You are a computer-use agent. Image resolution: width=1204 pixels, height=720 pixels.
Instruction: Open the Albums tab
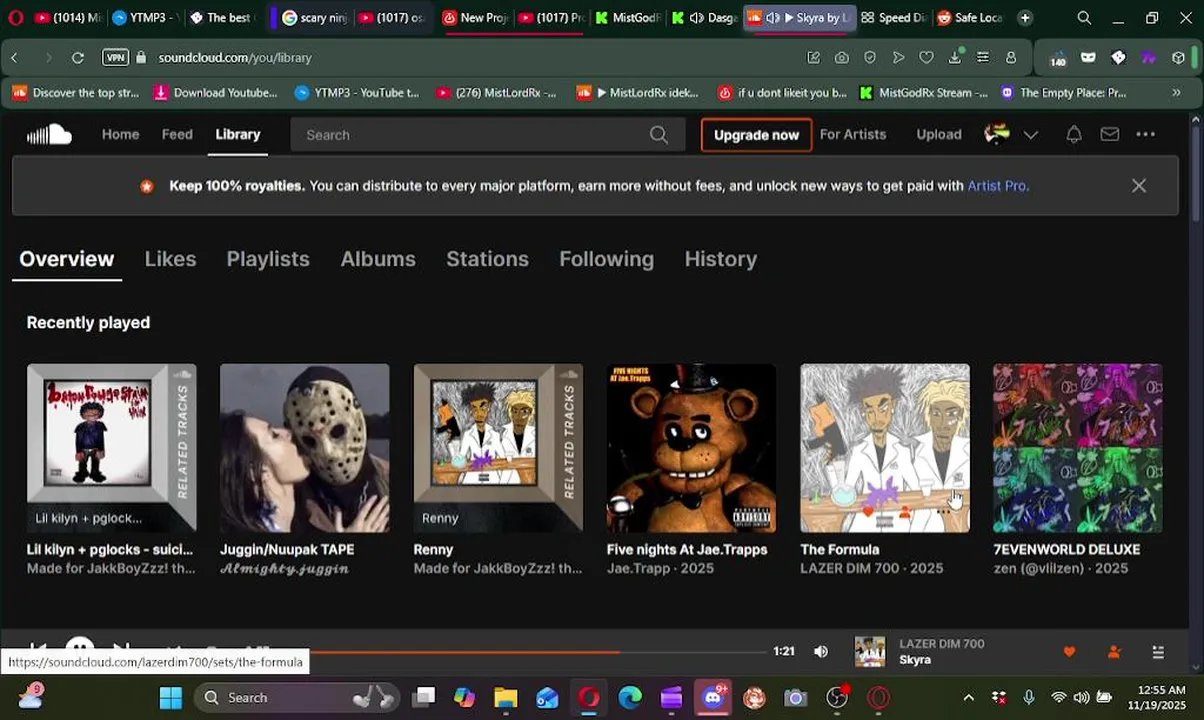click(378, 259)
